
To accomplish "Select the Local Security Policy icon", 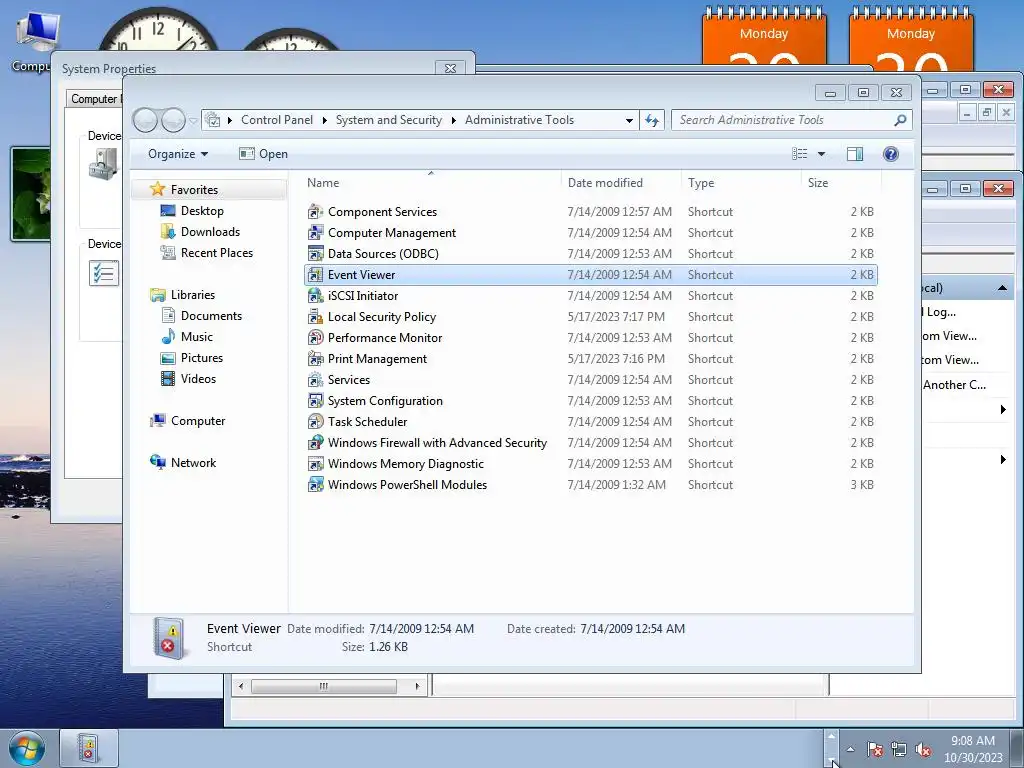I will [315, 317].
